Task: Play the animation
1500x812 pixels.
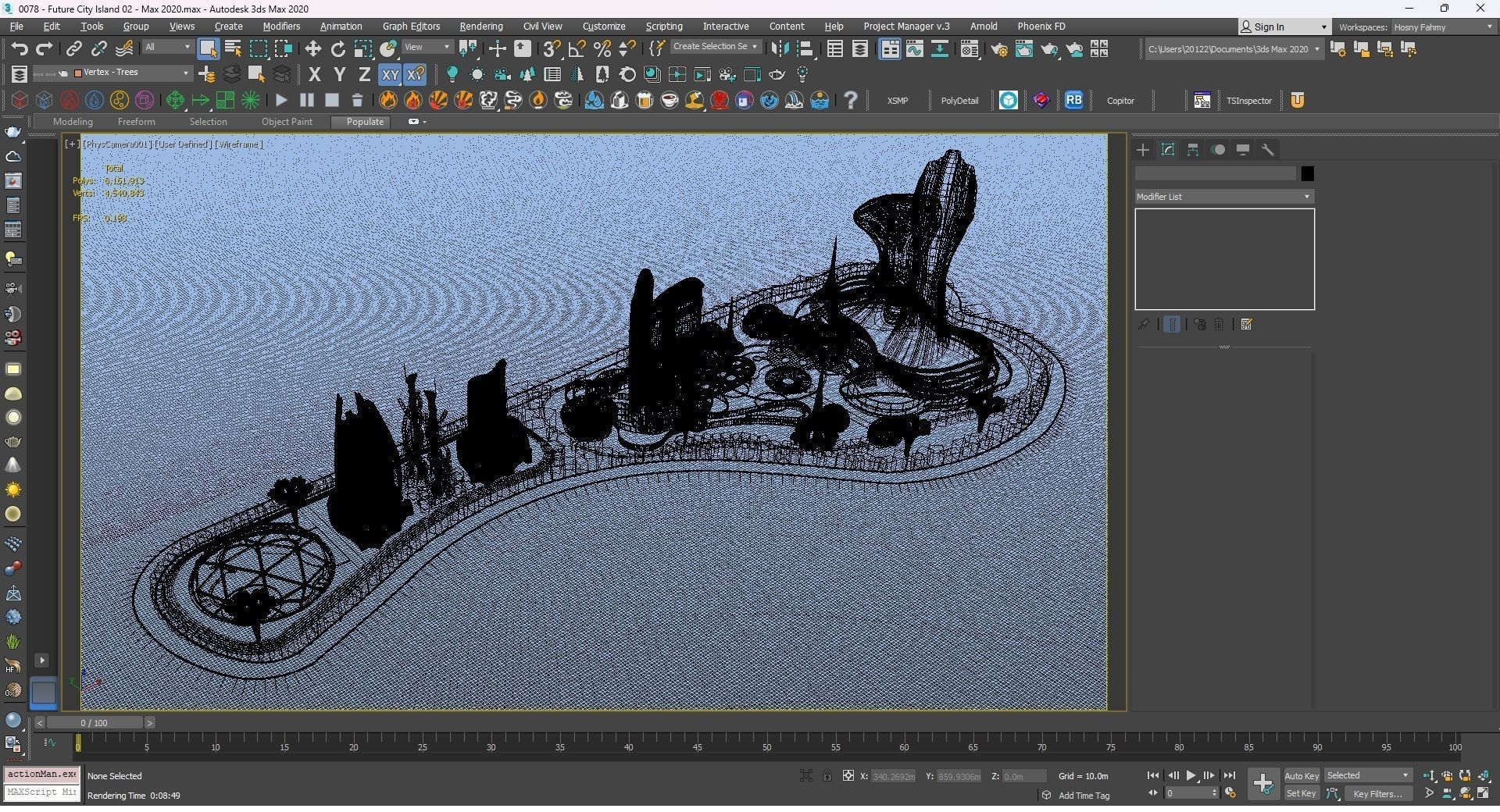Action: [1191, 776]
